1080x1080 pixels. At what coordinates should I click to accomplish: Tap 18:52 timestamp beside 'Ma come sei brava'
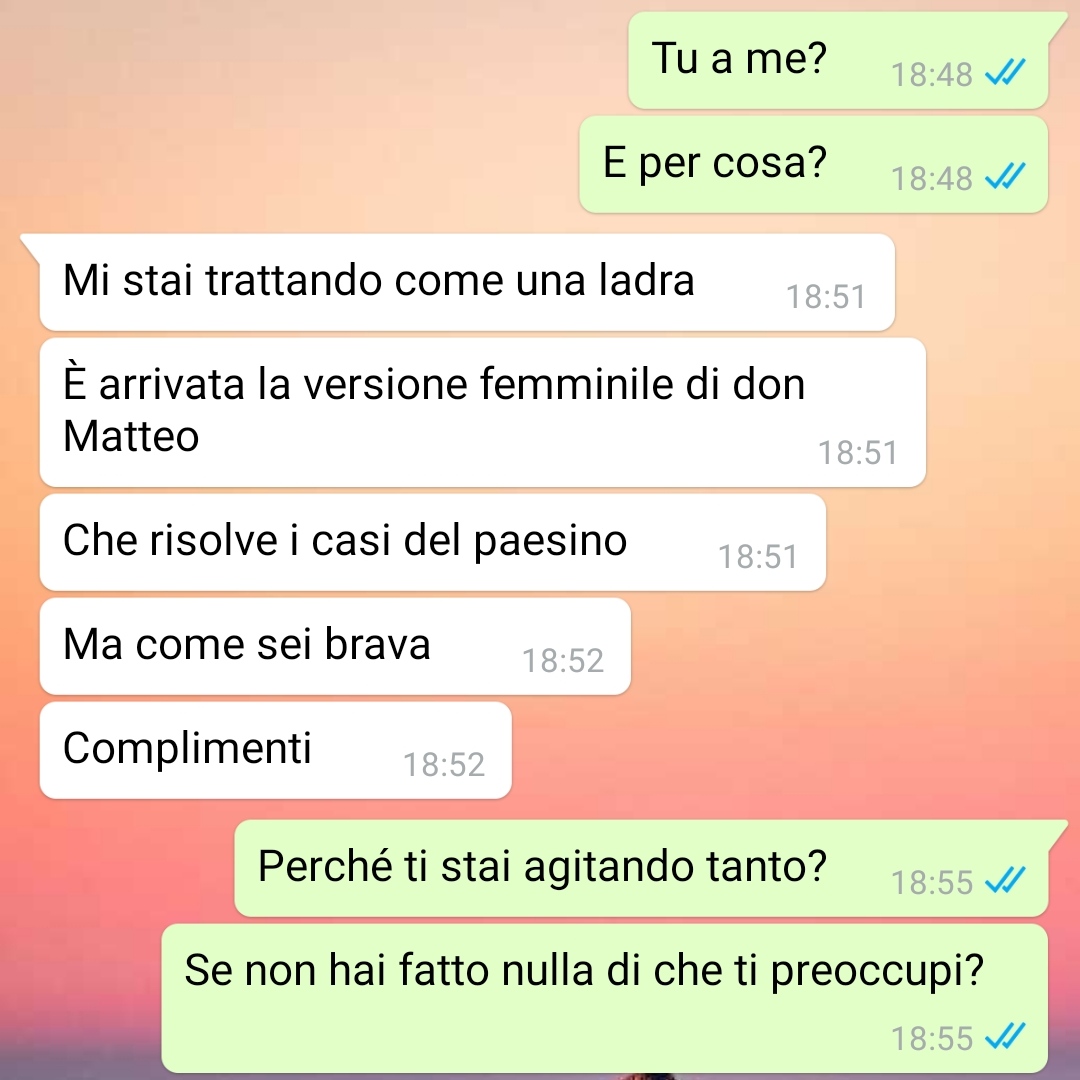coord(563,661)
